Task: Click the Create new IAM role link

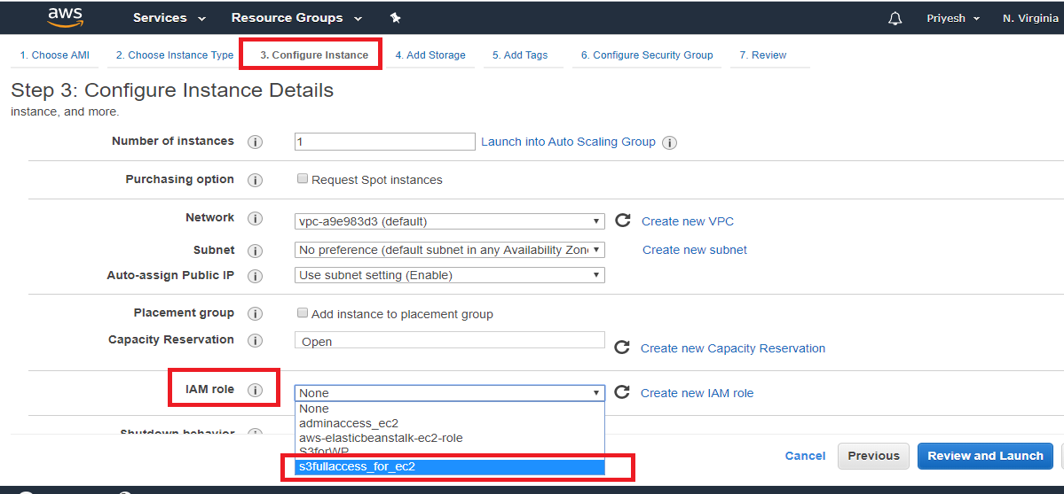Action: coord(697,393)
